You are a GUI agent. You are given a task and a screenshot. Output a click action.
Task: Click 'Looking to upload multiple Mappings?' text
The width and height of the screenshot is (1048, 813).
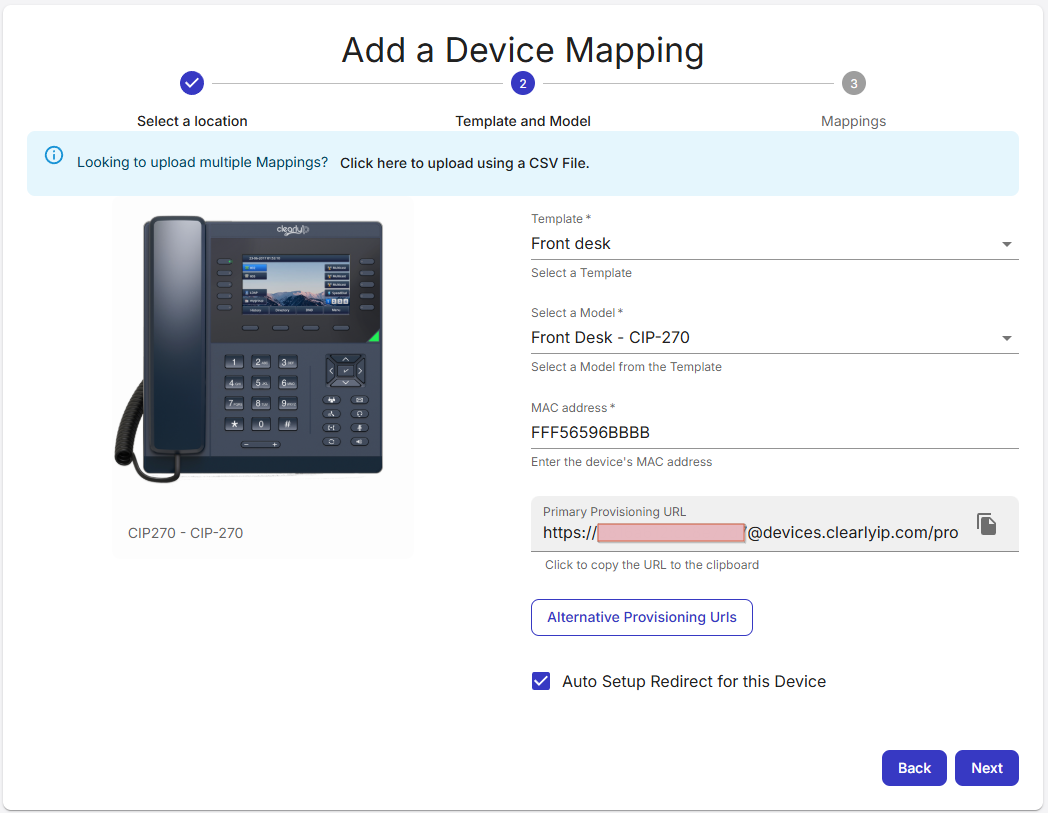[x=203, y=162]
